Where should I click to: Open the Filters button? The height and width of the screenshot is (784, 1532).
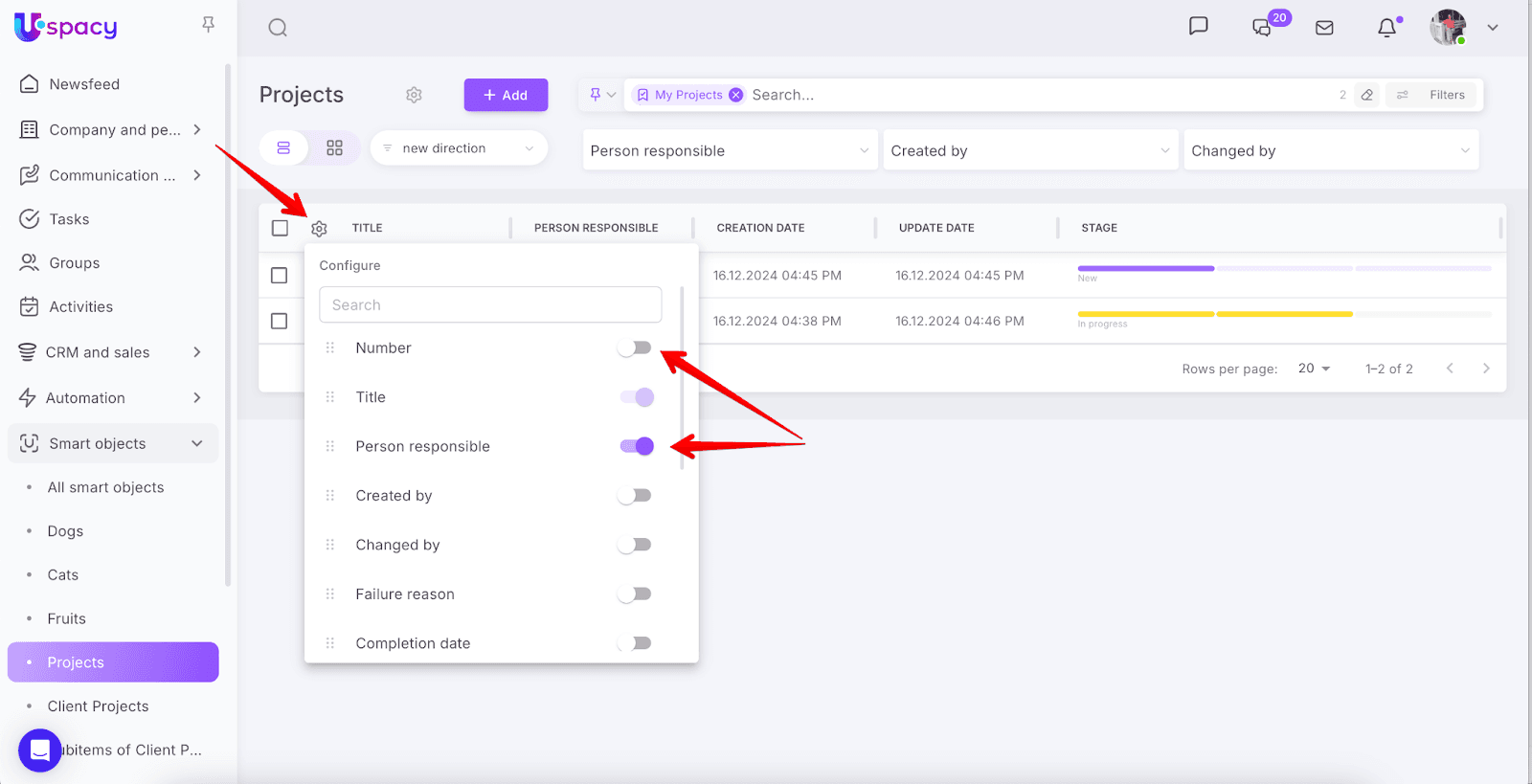click(x=1433, y=95)
